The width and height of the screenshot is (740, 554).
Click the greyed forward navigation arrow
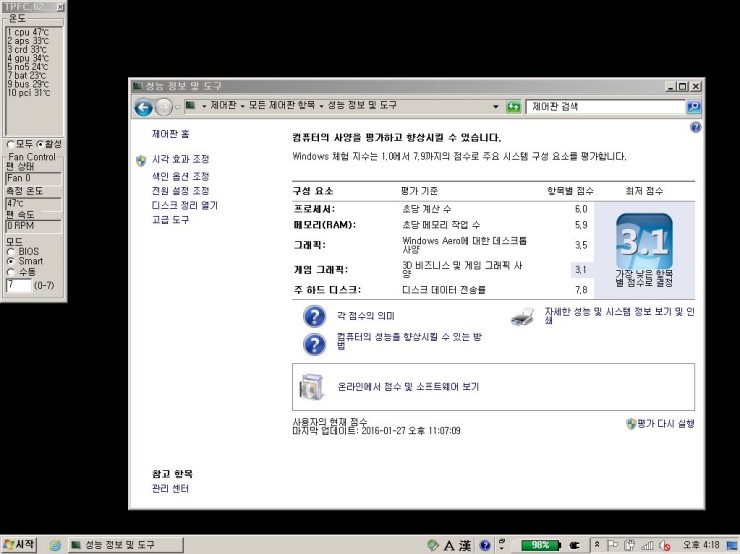[x=164, y=108]
